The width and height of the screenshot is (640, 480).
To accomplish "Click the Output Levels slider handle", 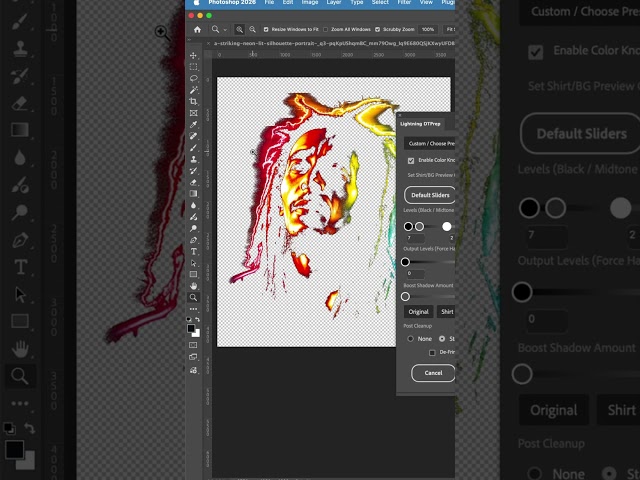I will [405, 262].
